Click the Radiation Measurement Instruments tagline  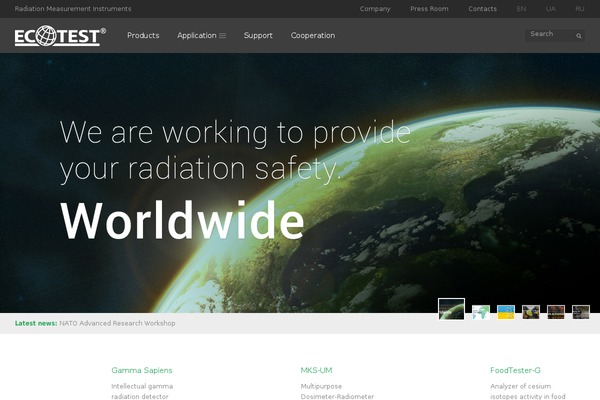coord(73,9)
